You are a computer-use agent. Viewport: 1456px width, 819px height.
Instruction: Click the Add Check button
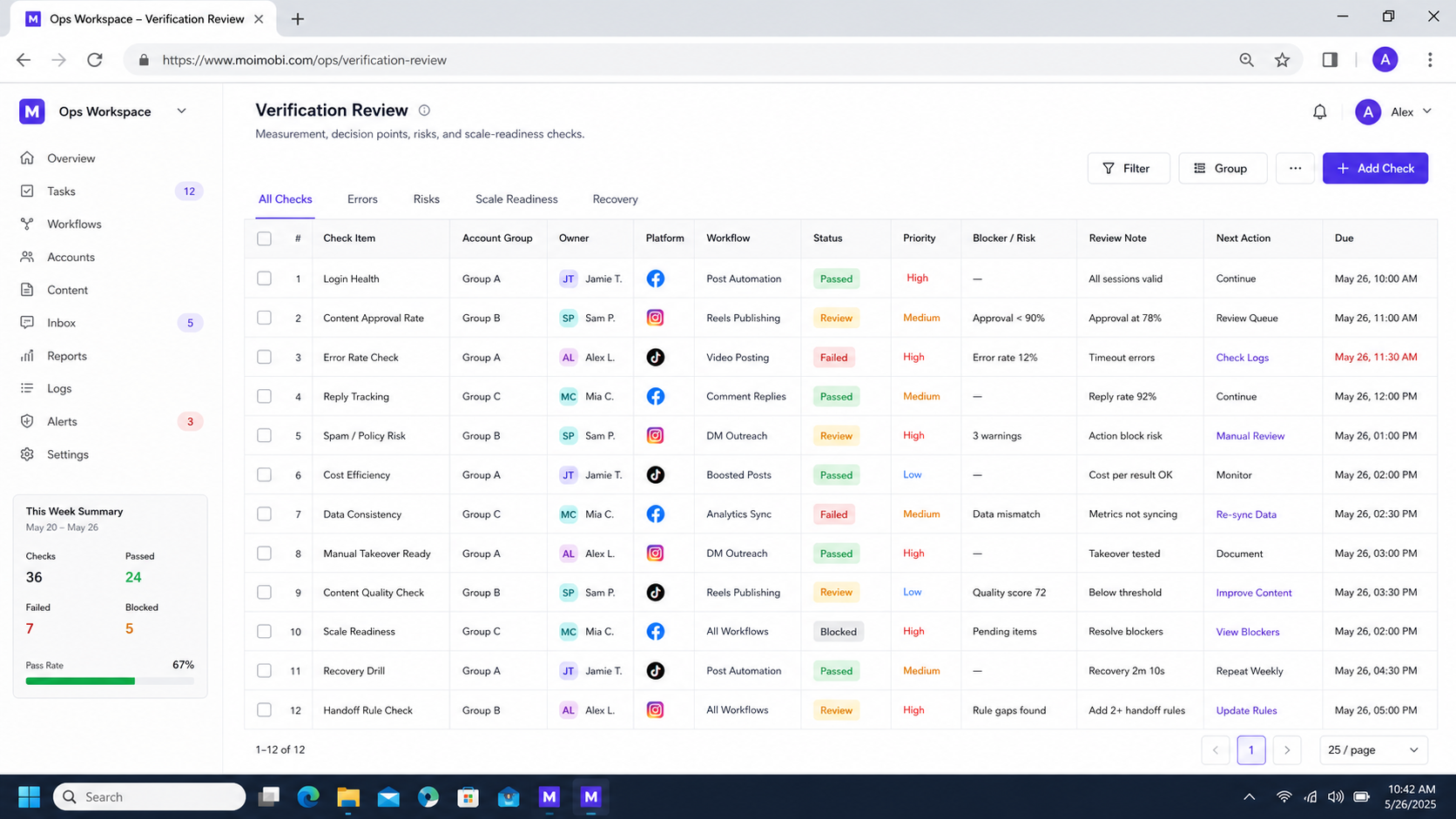click(x=1375, y=168)
